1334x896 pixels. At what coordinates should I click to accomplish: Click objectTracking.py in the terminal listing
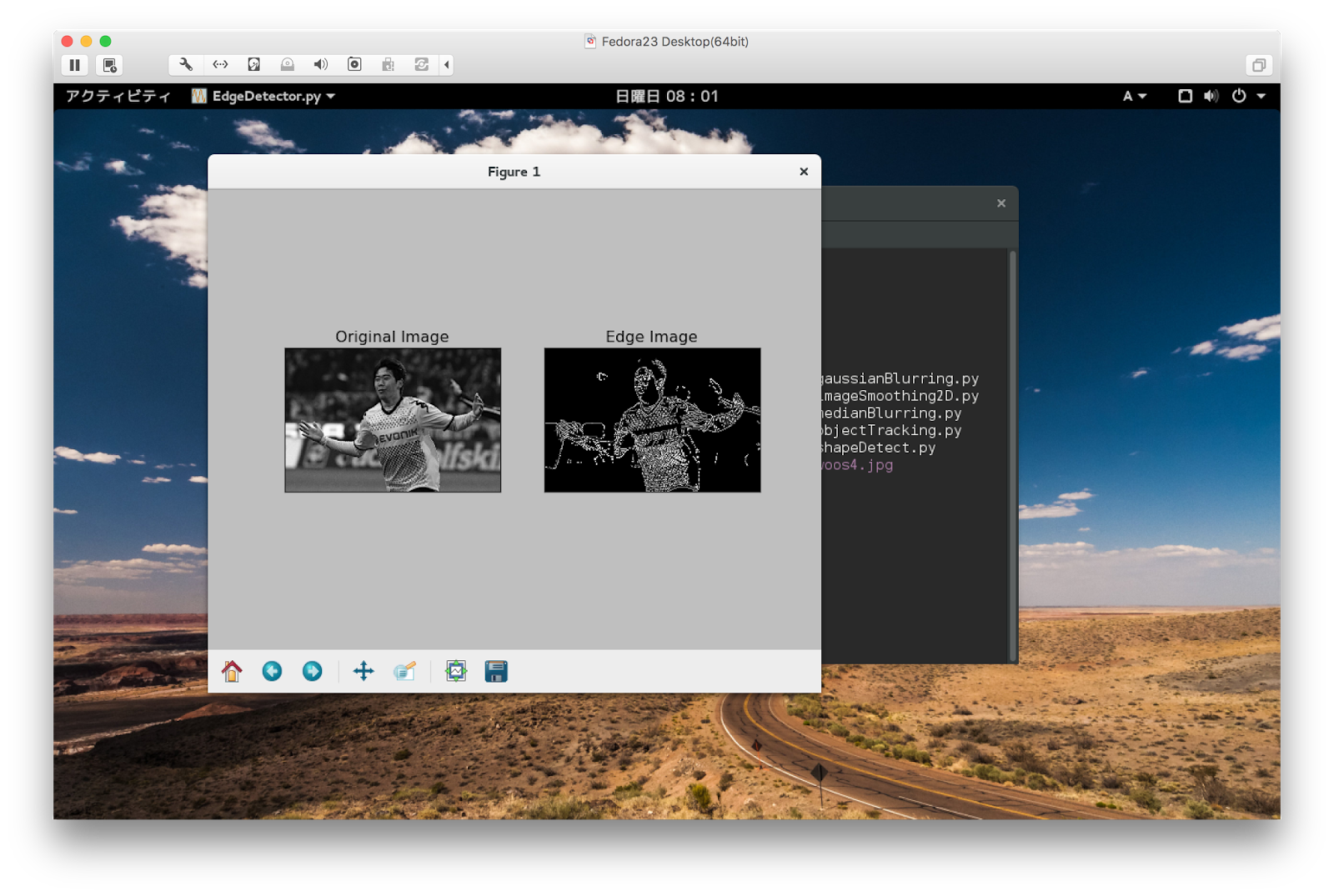pos(891,431)
